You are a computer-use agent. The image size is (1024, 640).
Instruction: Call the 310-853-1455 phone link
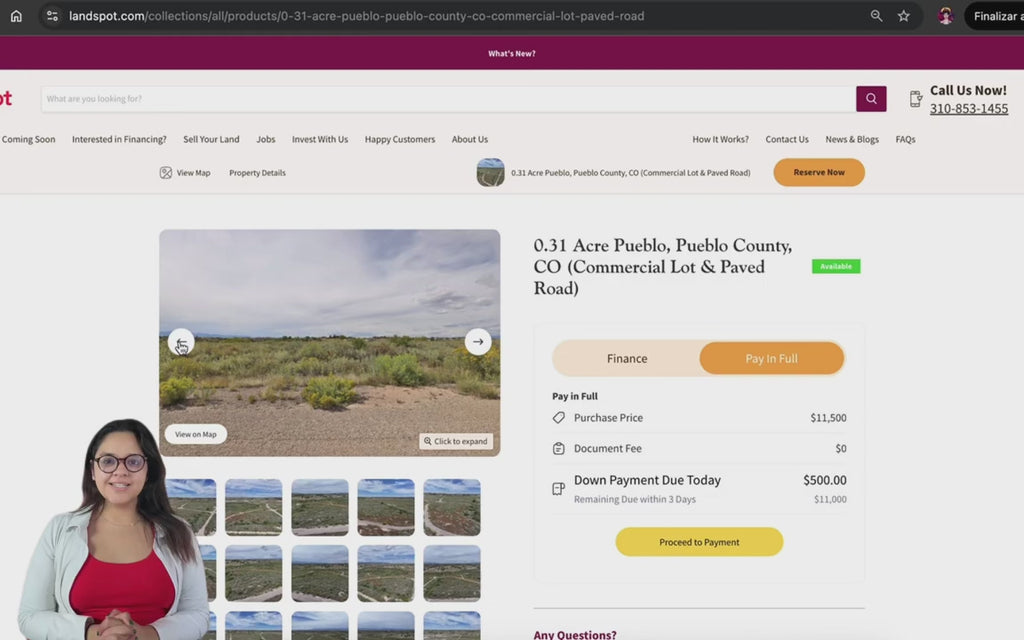(968, 109)
